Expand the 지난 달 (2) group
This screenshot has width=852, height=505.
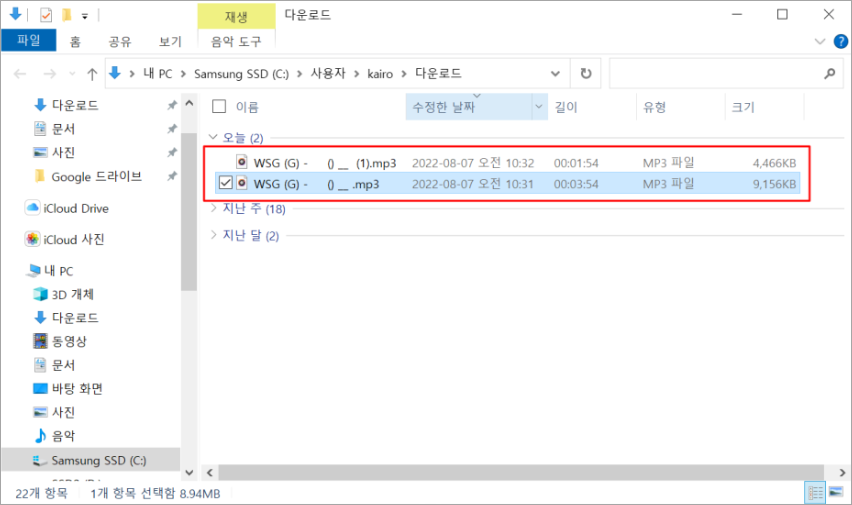pyautogui.click(x=213, y=235)
